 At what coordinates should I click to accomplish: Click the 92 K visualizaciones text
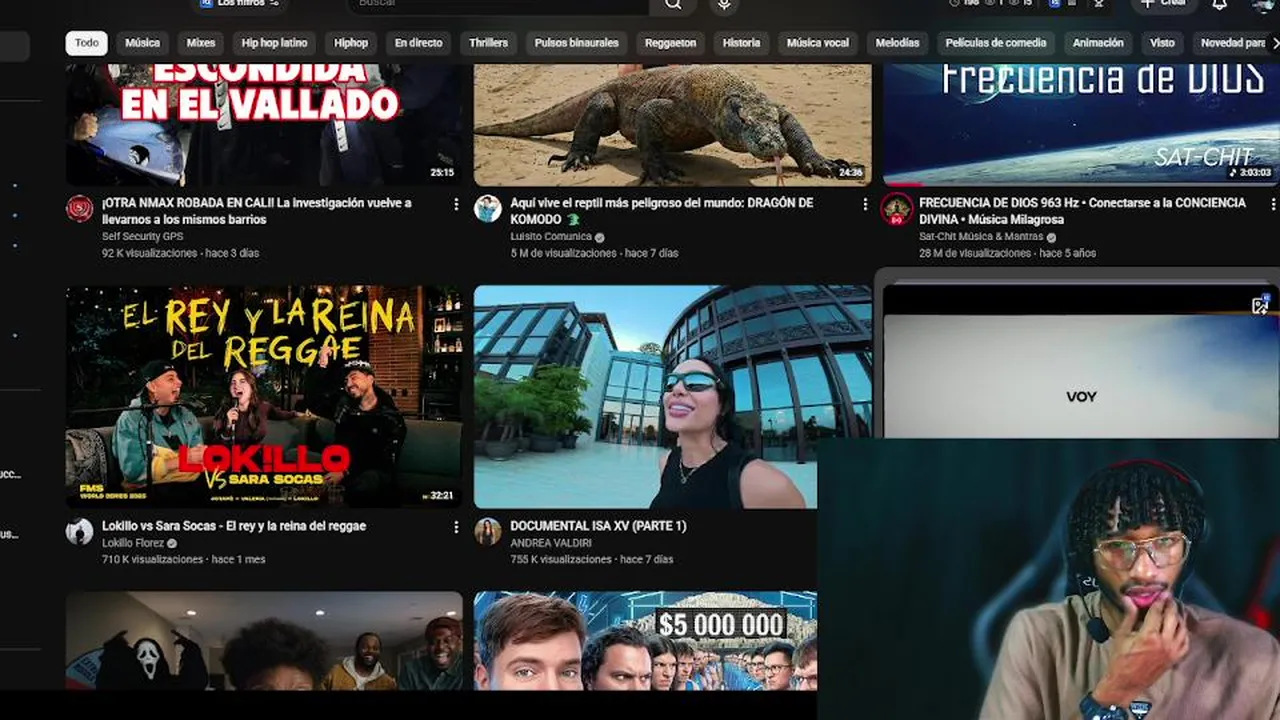150,253
